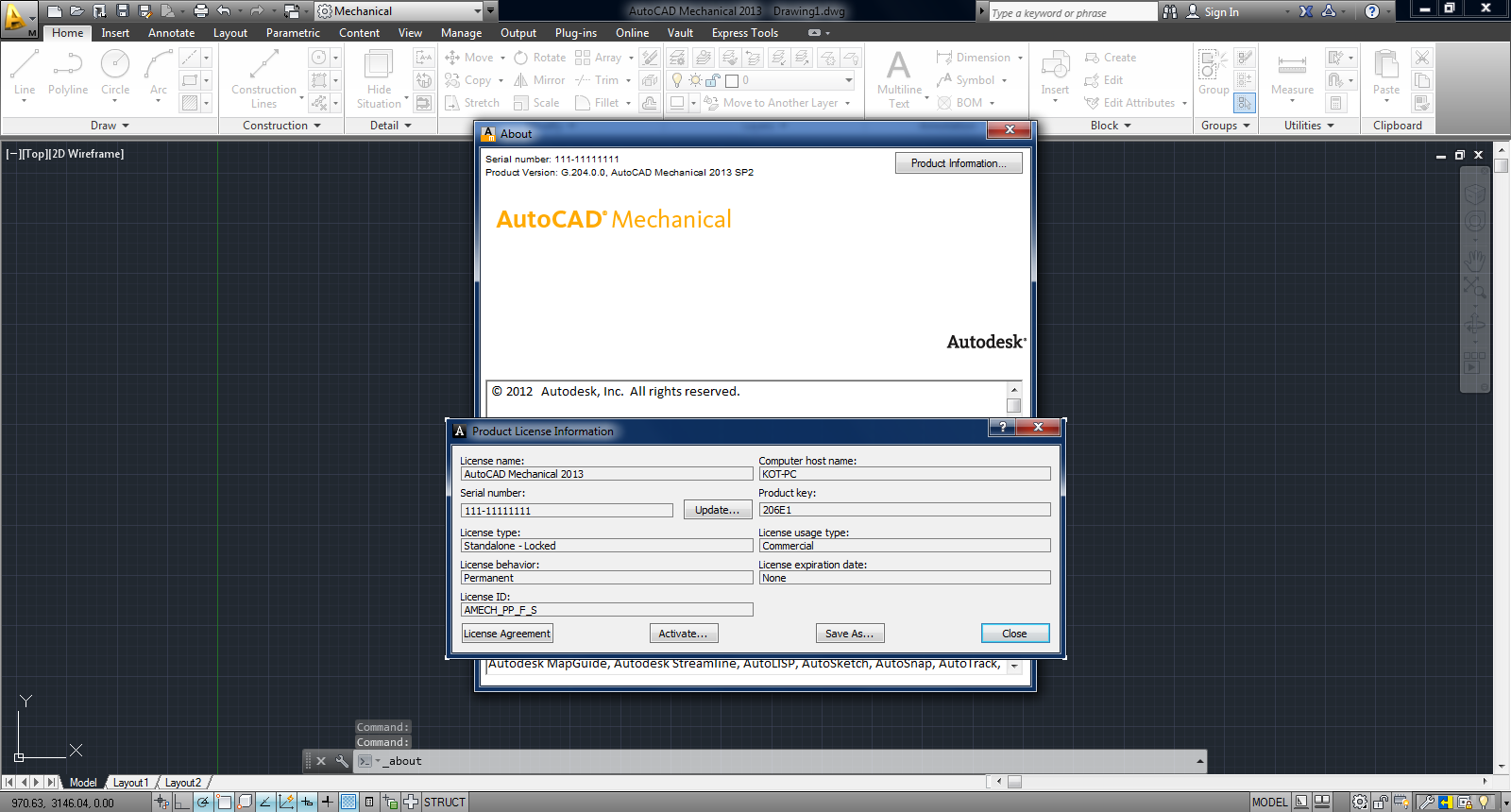Click the Serial number field 111-11111111
Image resolution: width=1511 pixels, height=812 pixels.
pyautogui.click(x=567, y=511)
